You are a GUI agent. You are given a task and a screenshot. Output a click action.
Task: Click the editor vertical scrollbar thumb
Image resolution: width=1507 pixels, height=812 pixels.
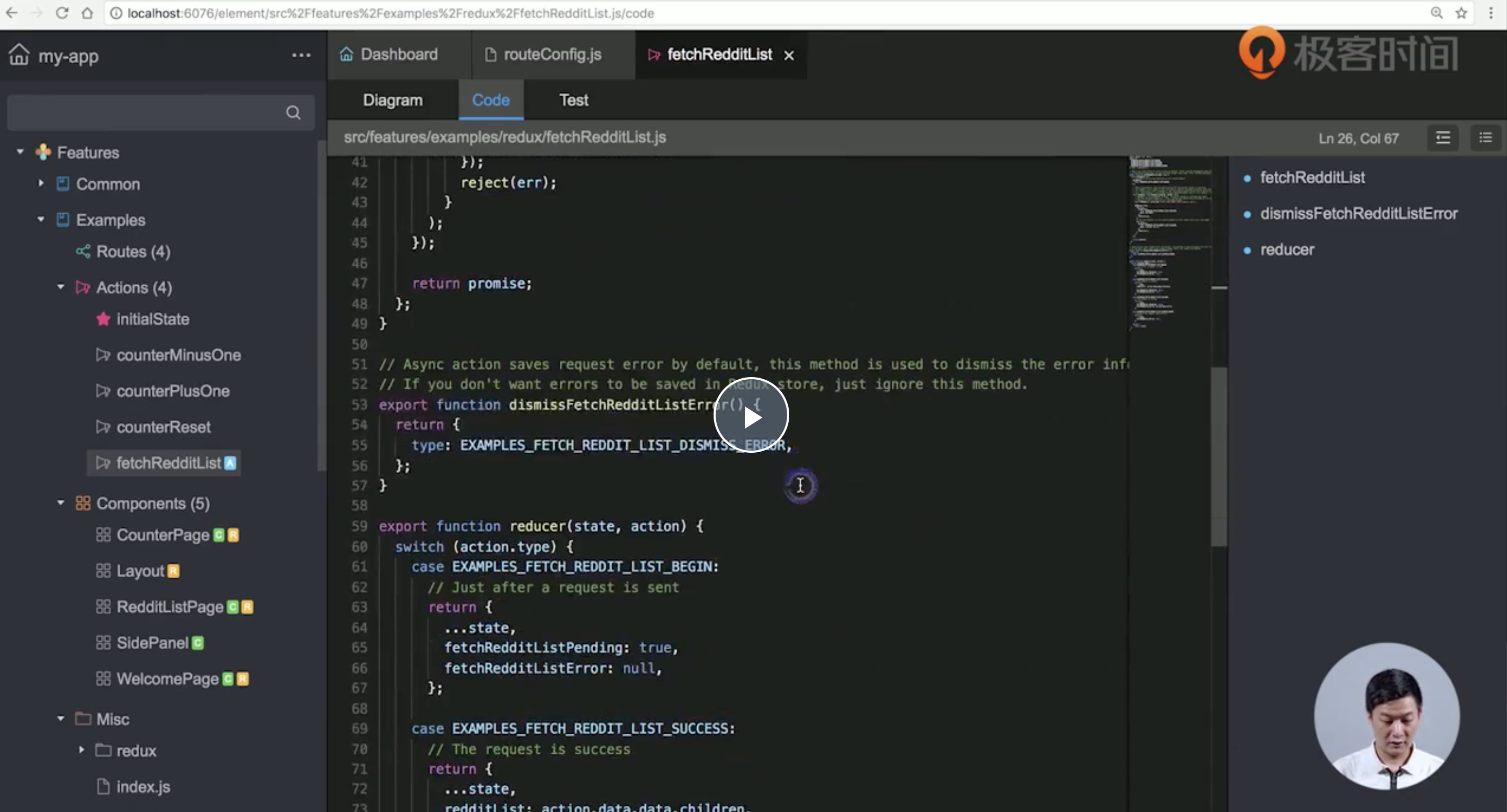(1219, 456)
